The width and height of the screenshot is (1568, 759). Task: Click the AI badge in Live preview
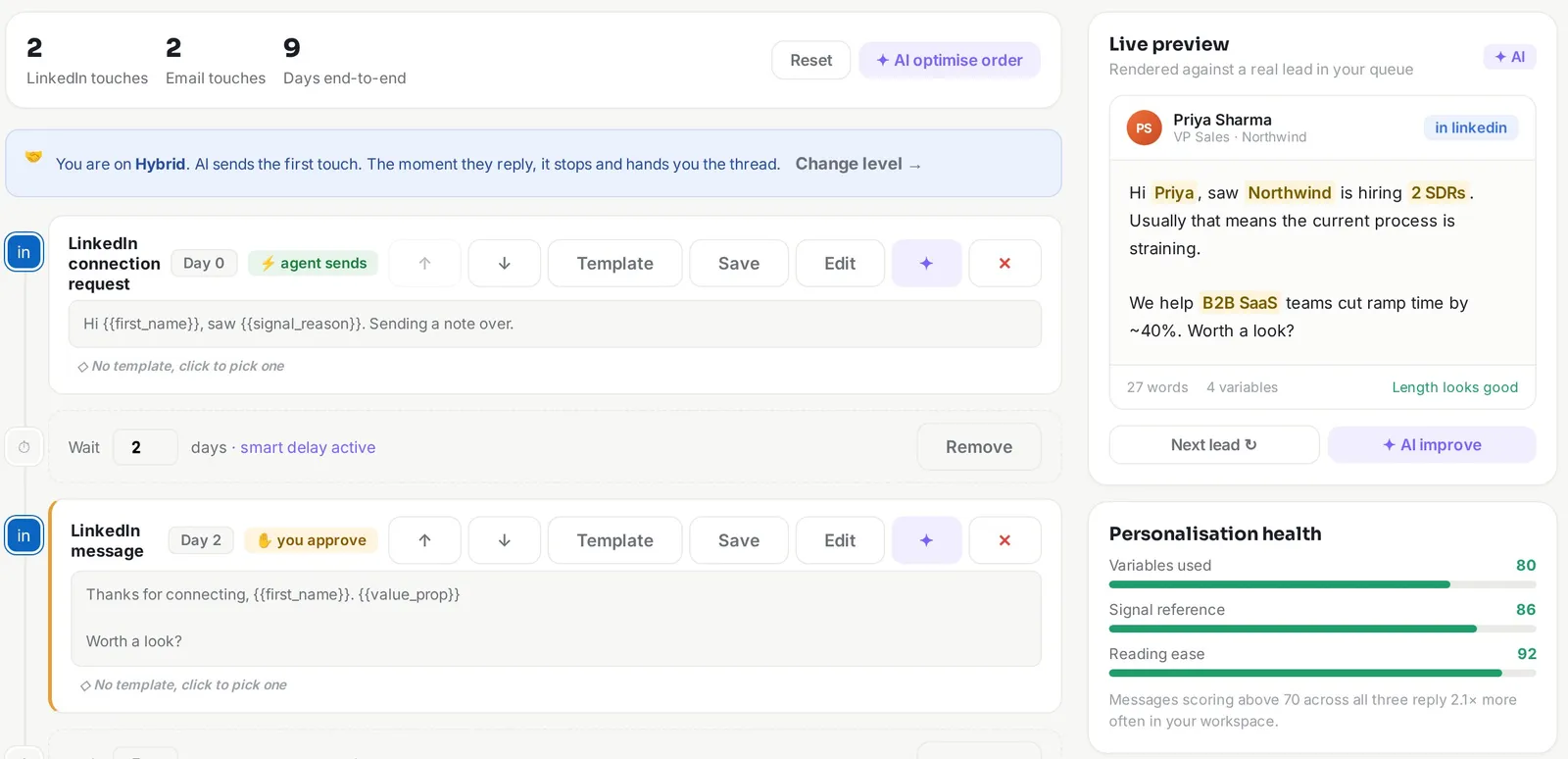tap(1509, 57)
